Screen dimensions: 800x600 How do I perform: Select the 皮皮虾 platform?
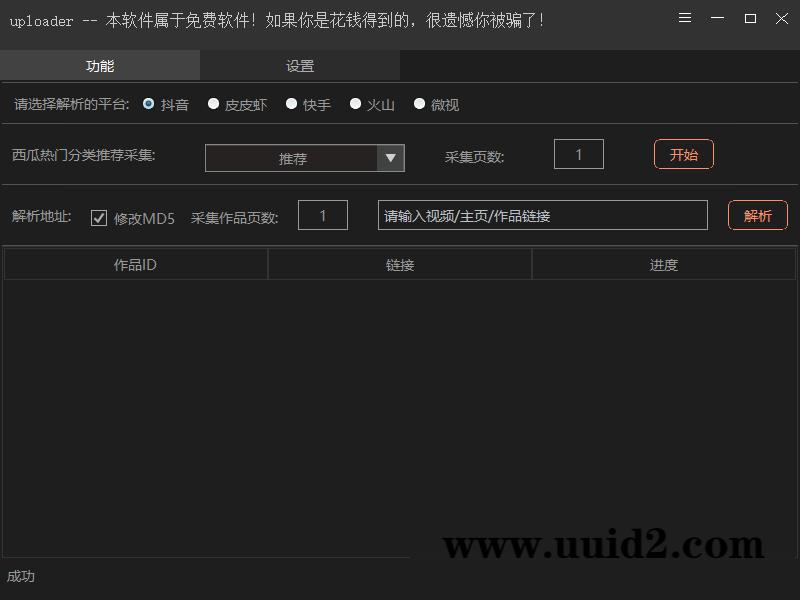pyautogui.click(x=213, y=103)
